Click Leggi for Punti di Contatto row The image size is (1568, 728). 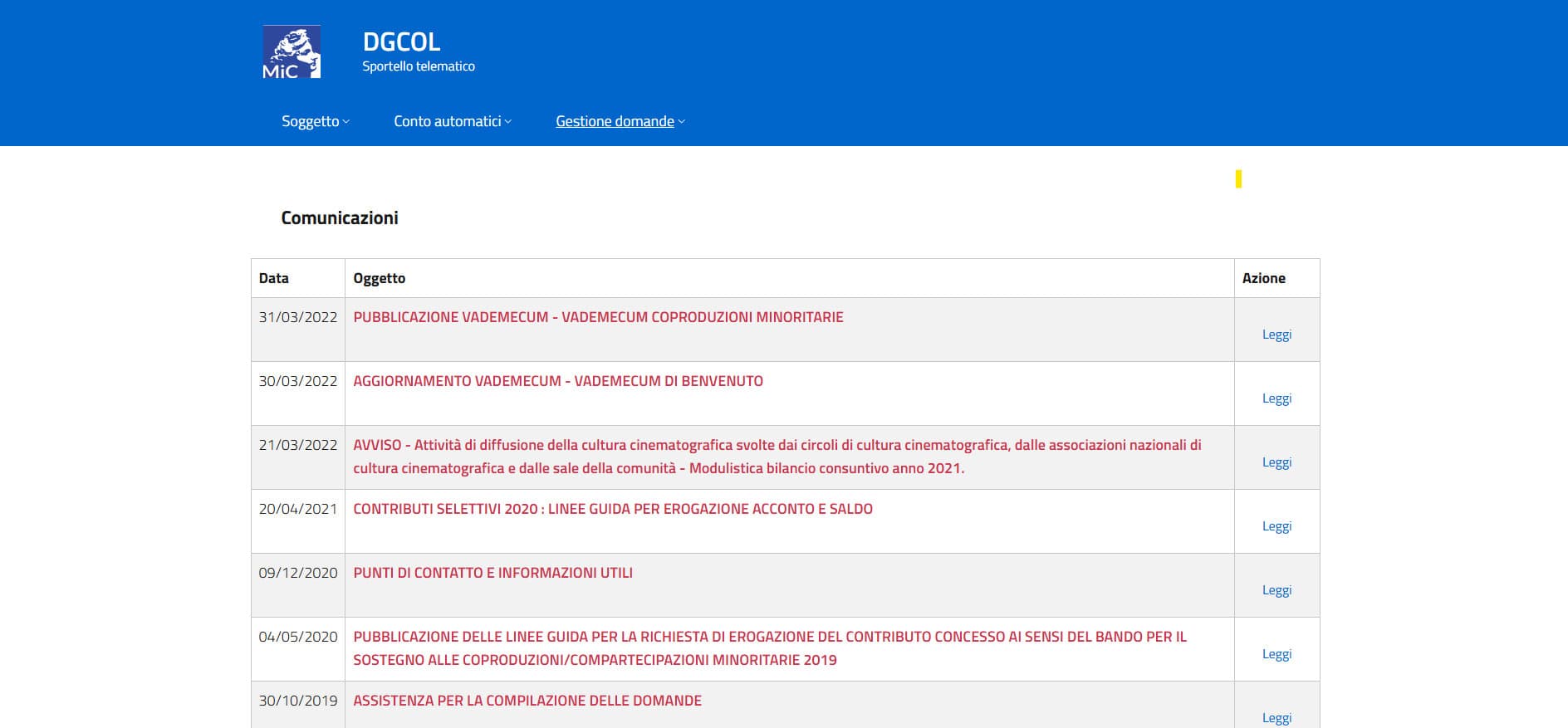(x=1276, y=590)
